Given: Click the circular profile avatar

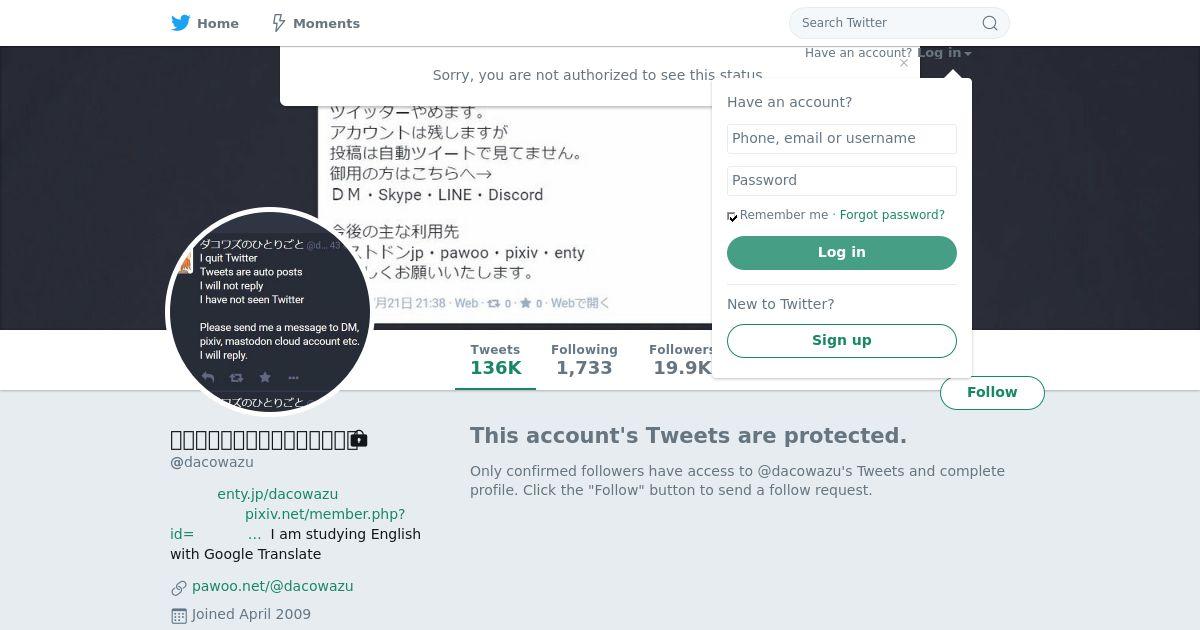Looking at the screenshot, I should click(x=270, y=311).
